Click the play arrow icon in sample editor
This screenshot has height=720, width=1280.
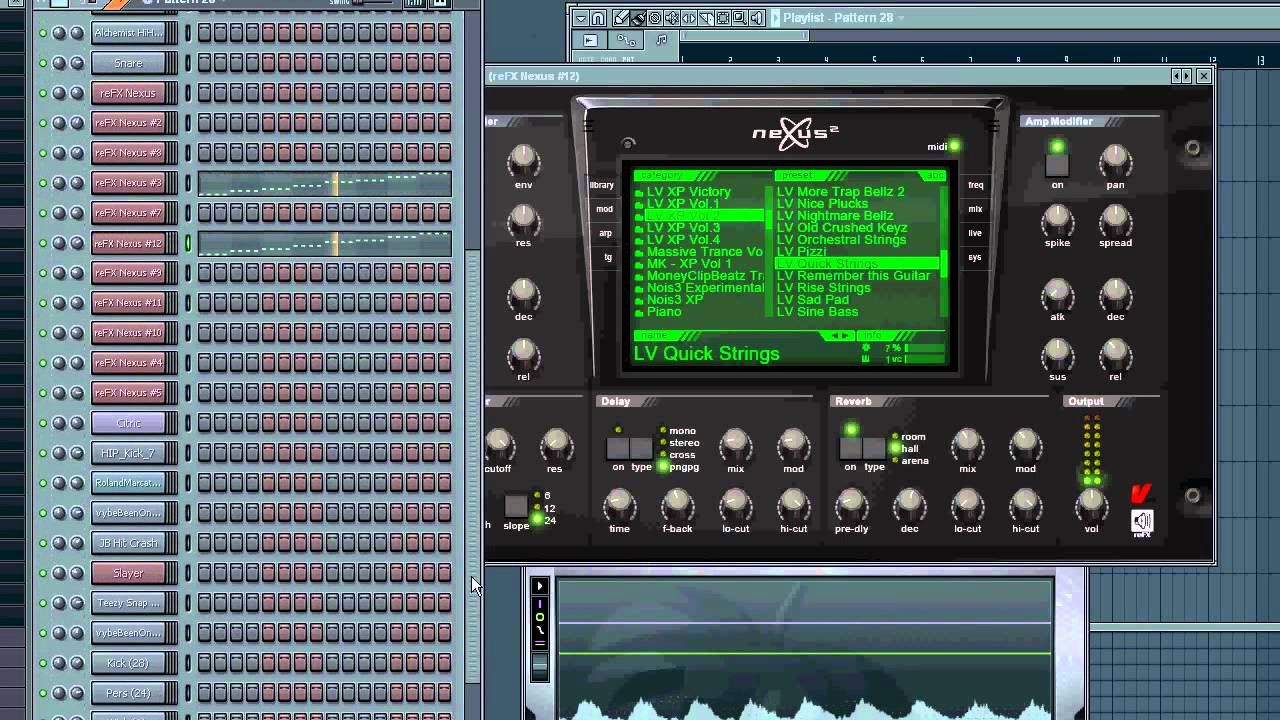pyautogui.click(x=539, y=586)
